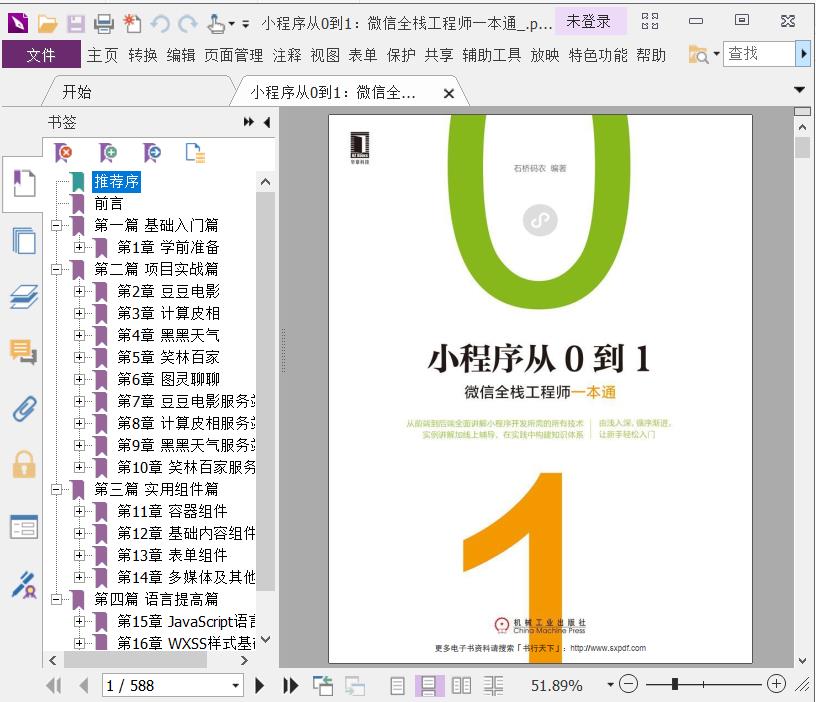Switch to continuous facing view
This screenshot has width=816, height=702.
pos(493,685)
